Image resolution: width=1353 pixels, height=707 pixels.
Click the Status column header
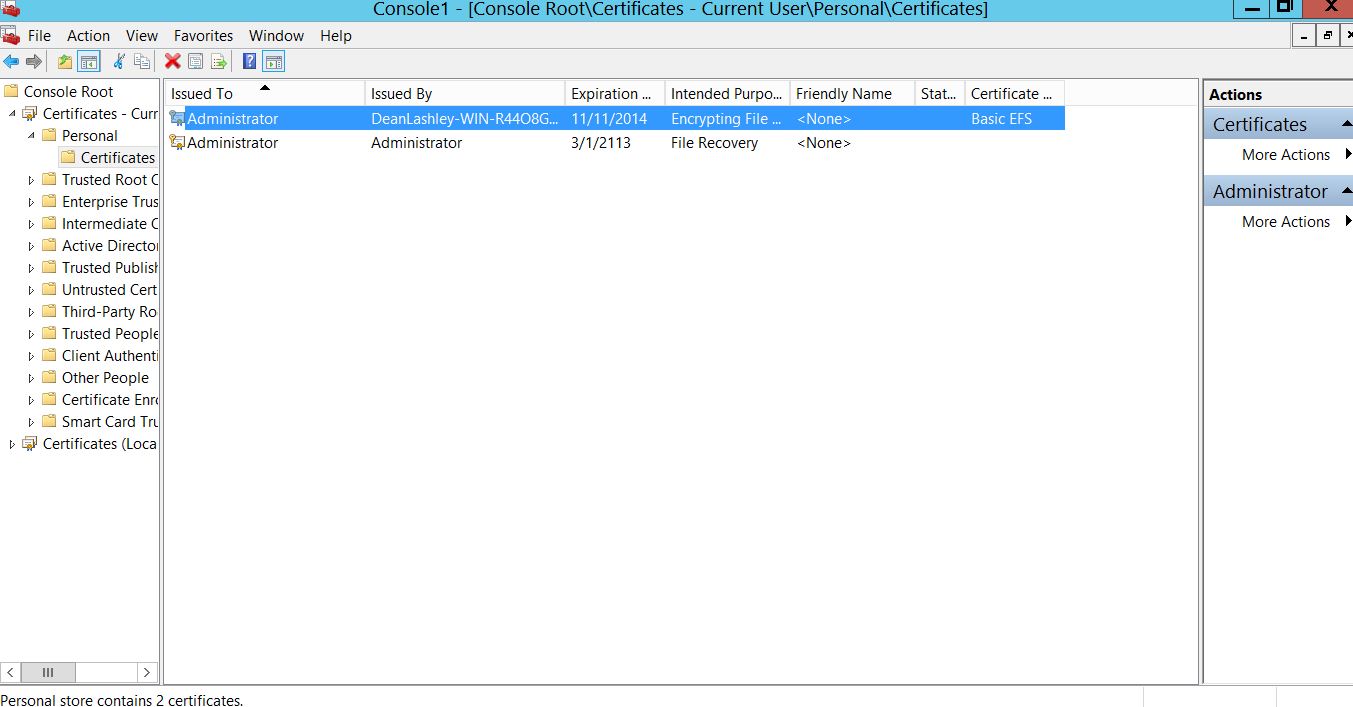(940, 93)
